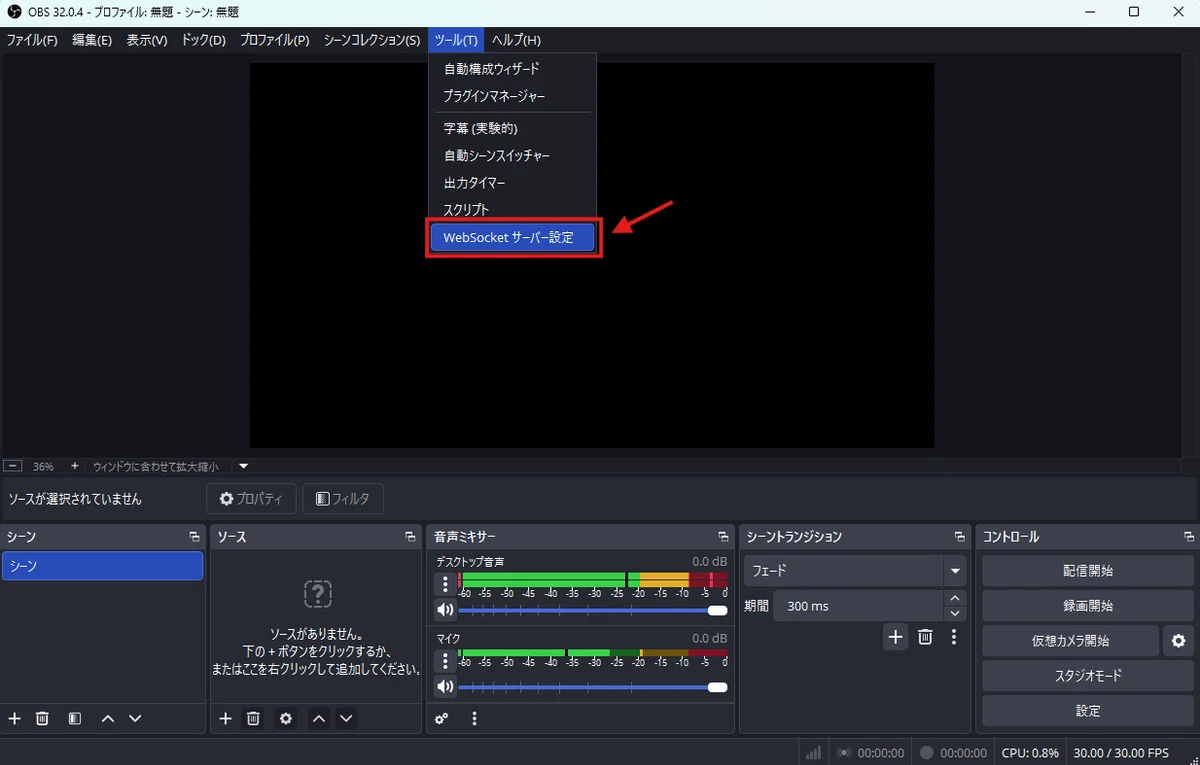Select 字幕 (実験的) menu entry
This screenshot has width=1200, height=765.
[512, 128]
